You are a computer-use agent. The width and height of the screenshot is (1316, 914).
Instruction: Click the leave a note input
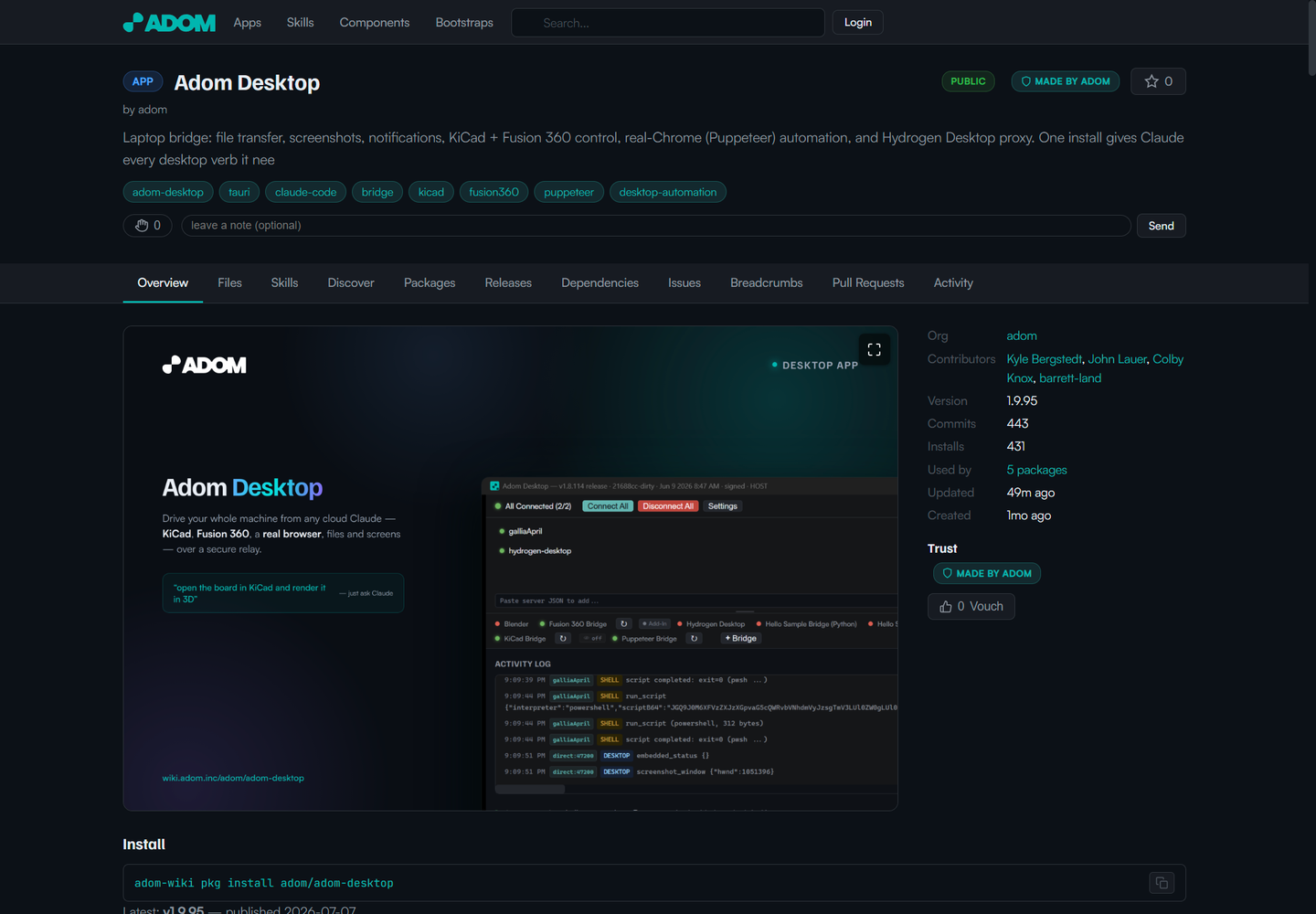655,226
